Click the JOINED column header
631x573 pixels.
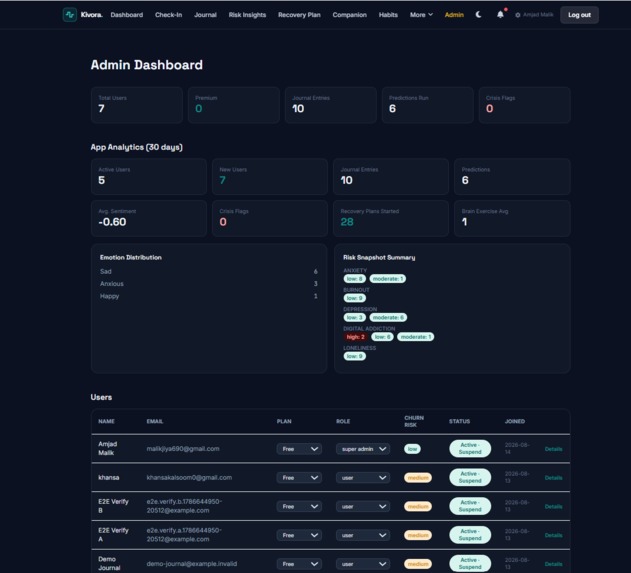click(515, 421)
